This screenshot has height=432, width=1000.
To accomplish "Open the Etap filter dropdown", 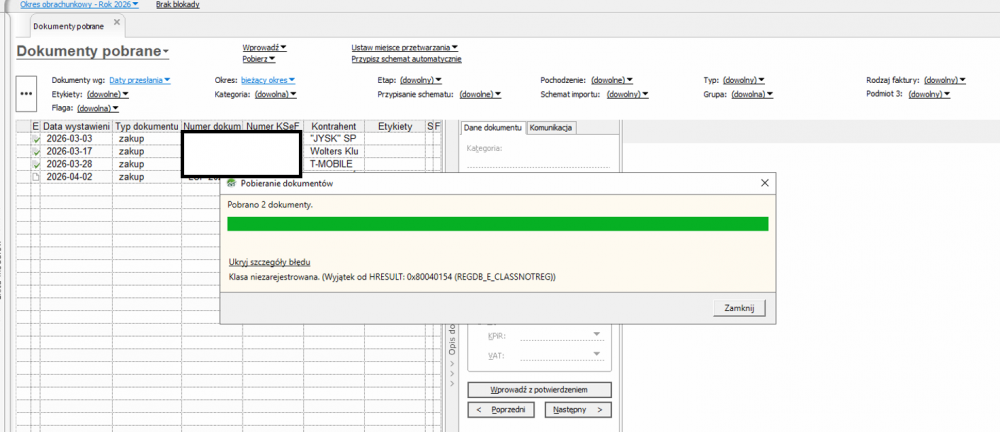I will 420,80.
